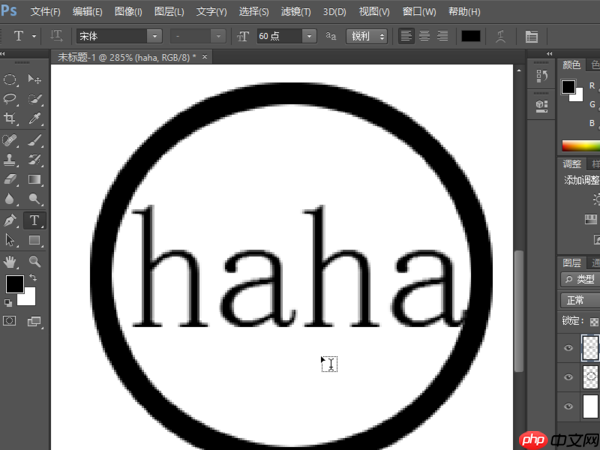This screenshot has height=450, width=600.
Task: Select the Quick Selection tool
Action: (34, 99)
